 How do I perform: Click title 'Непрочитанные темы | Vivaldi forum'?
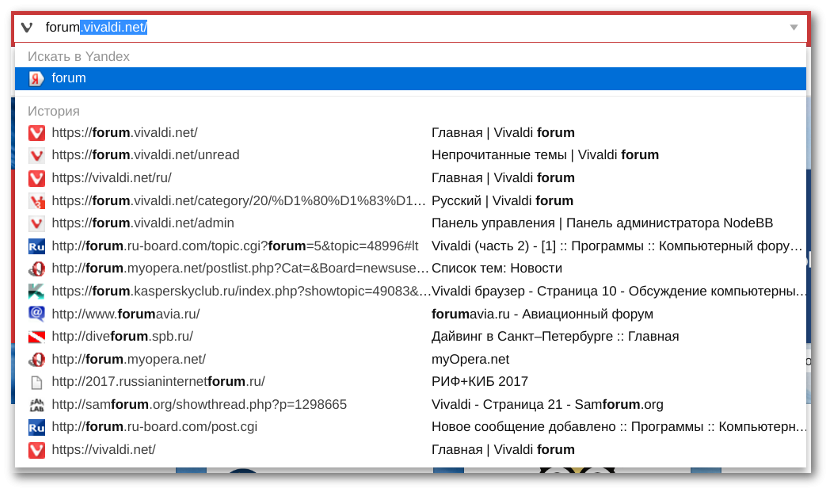545,155
